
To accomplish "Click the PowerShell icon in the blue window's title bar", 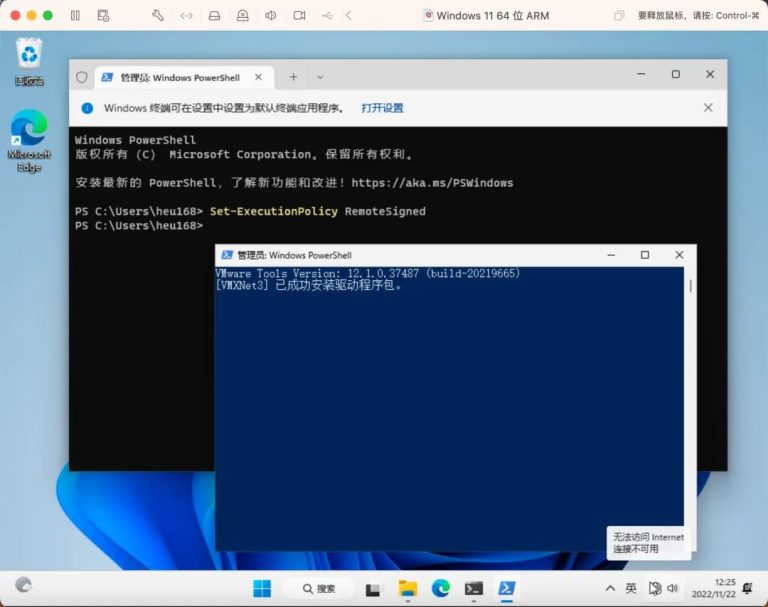I will pos(227,255).
